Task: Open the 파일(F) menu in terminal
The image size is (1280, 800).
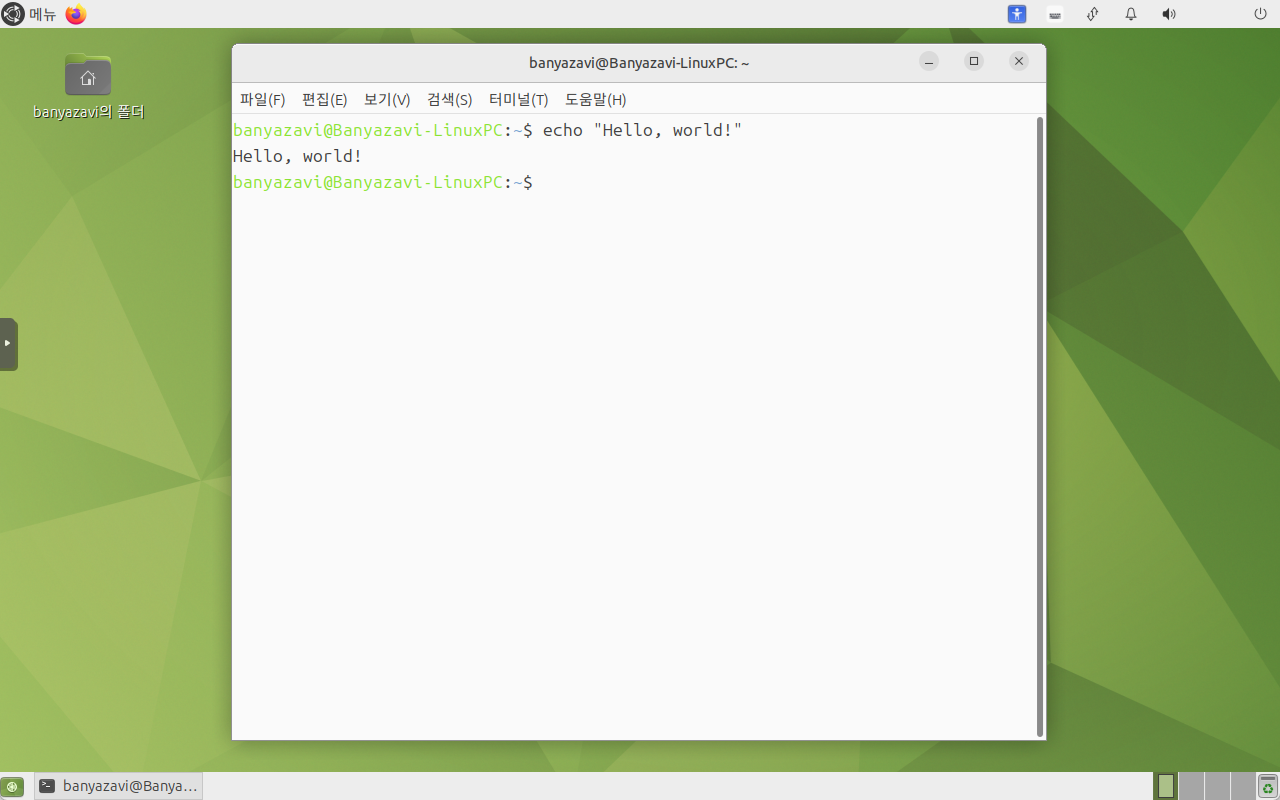Action: point(262,99)
